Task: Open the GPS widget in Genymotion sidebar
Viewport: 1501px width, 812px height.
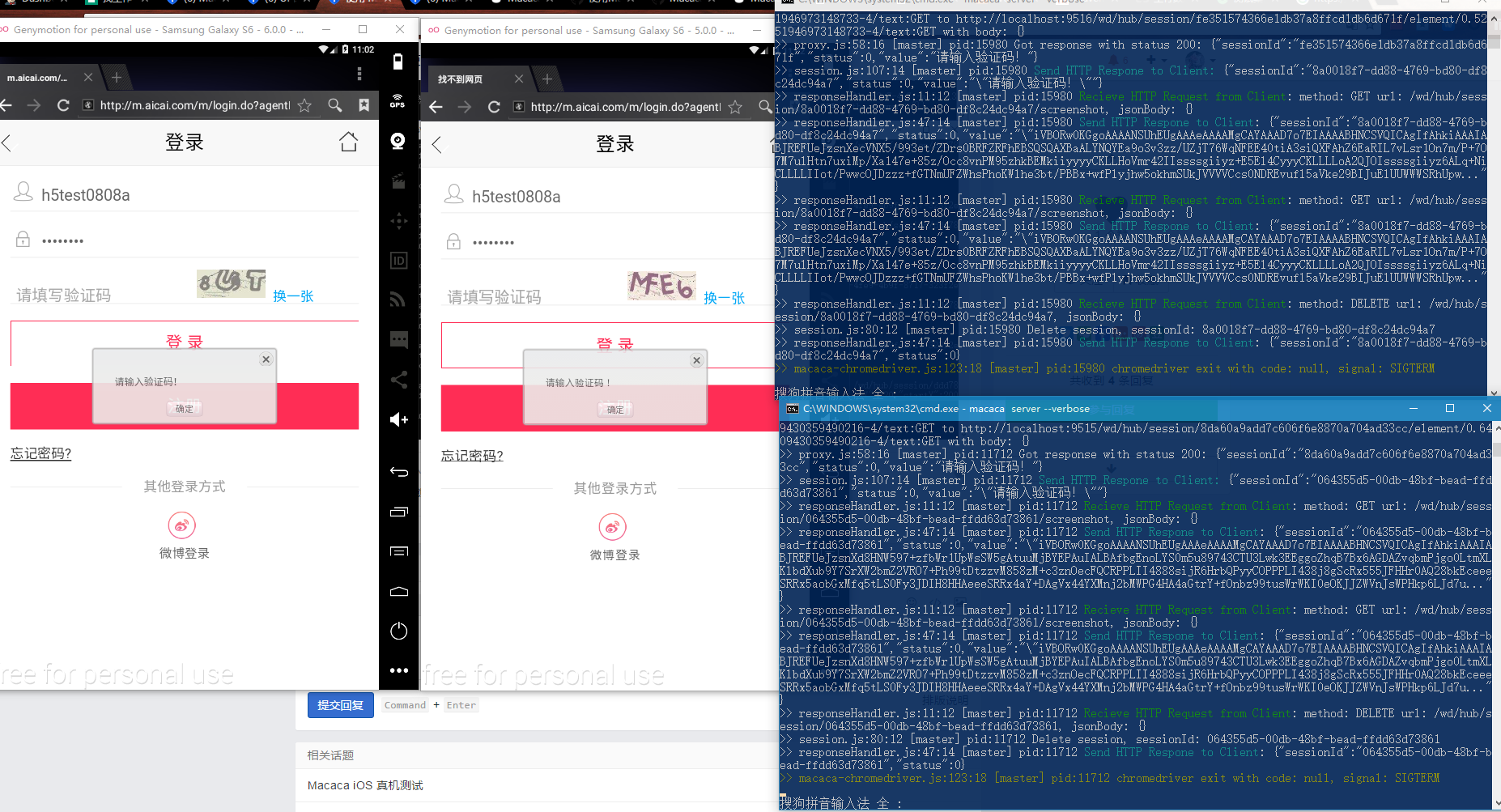Action: (398, 101)
